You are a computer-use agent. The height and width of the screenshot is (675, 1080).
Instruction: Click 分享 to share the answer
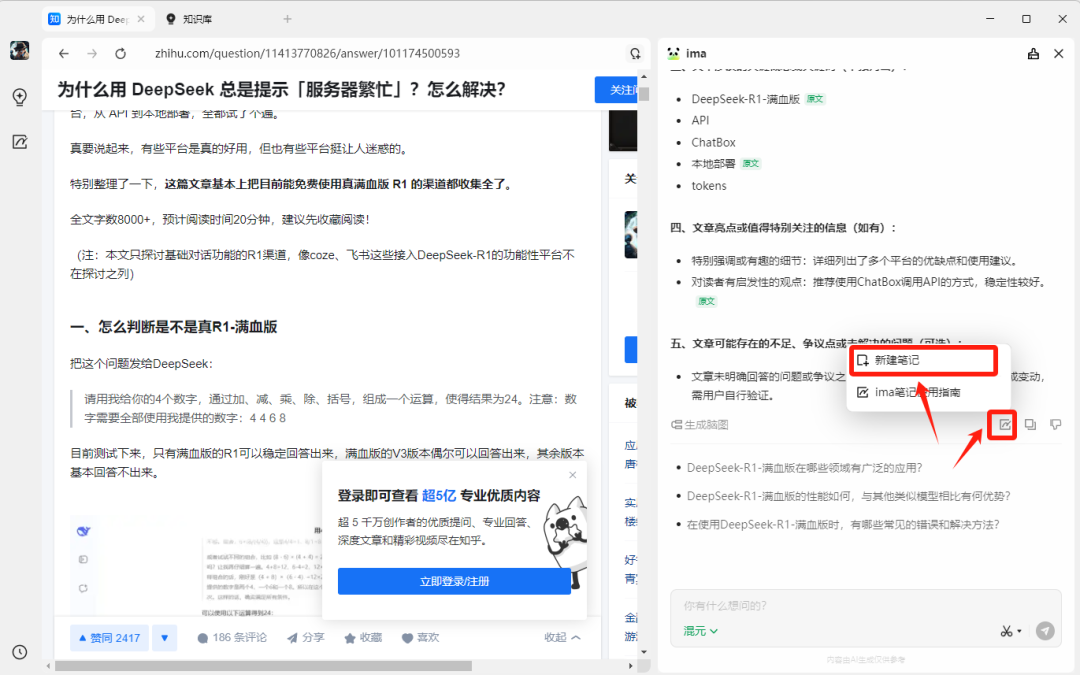click(x=306, y=638)
